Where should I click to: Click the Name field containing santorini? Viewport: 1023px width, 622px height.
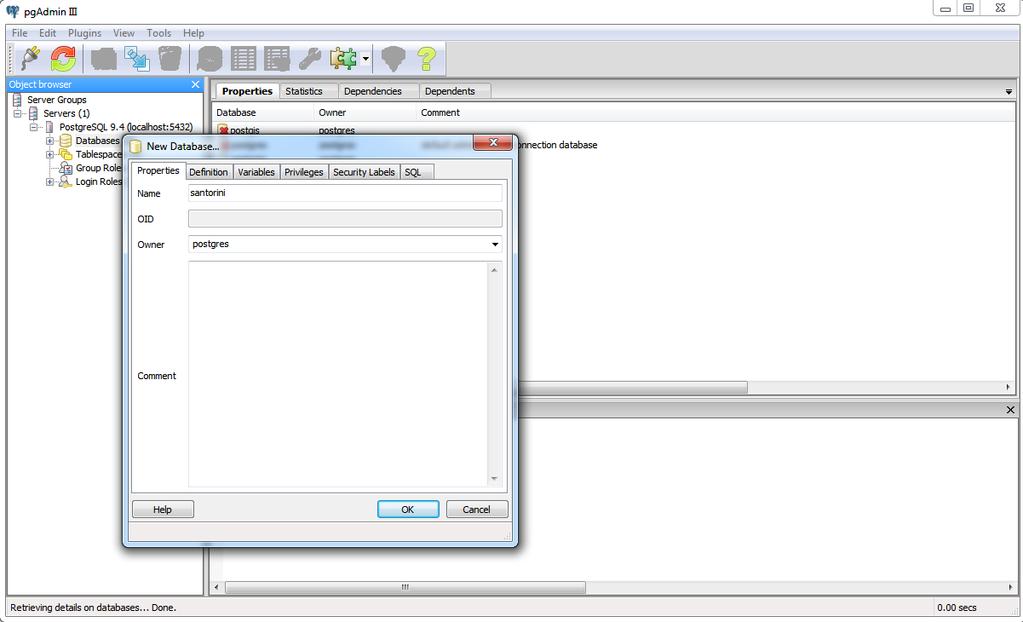(x=345, y=193)
